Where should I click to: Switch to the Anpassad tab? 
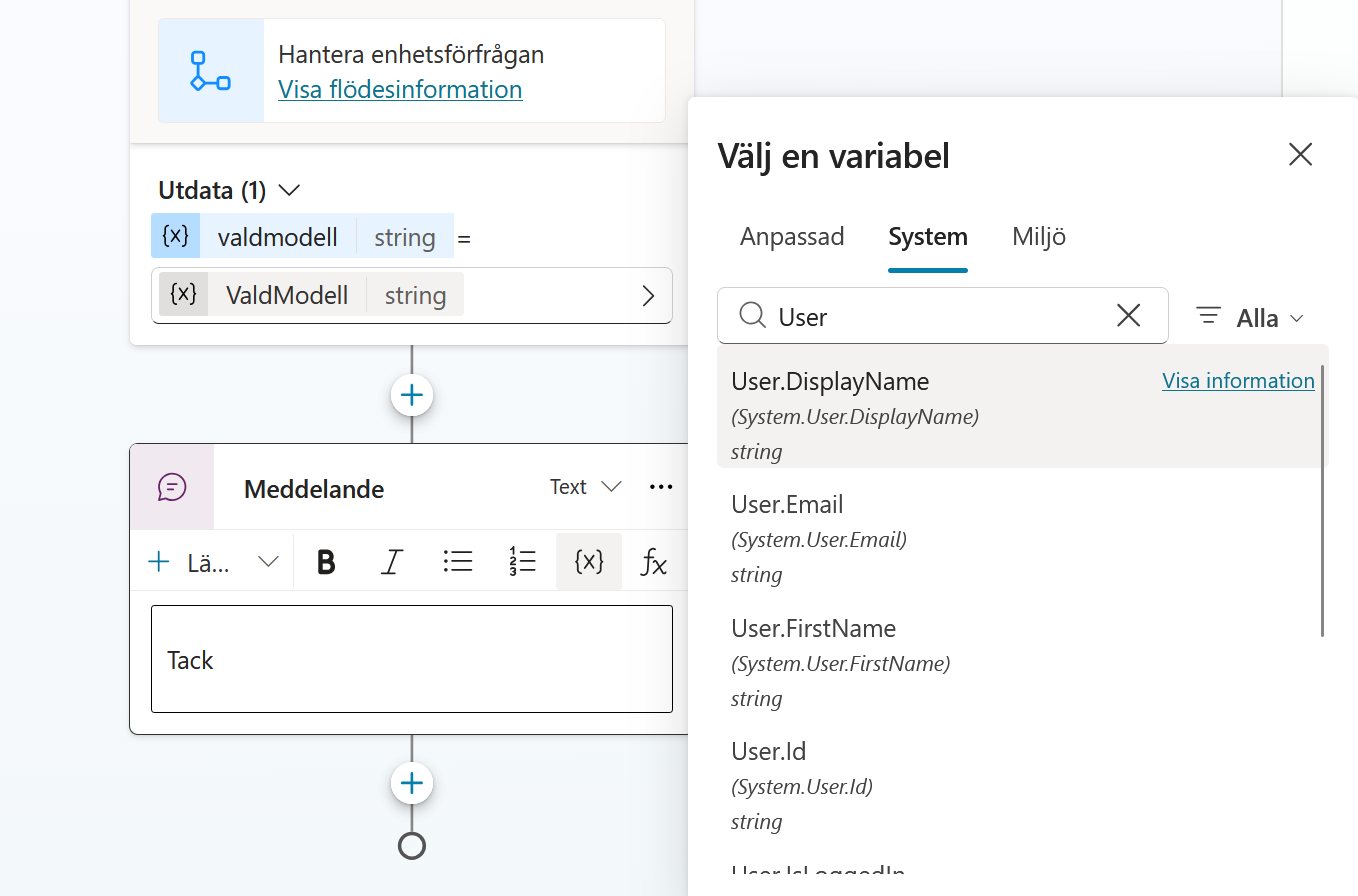[792, 237]
